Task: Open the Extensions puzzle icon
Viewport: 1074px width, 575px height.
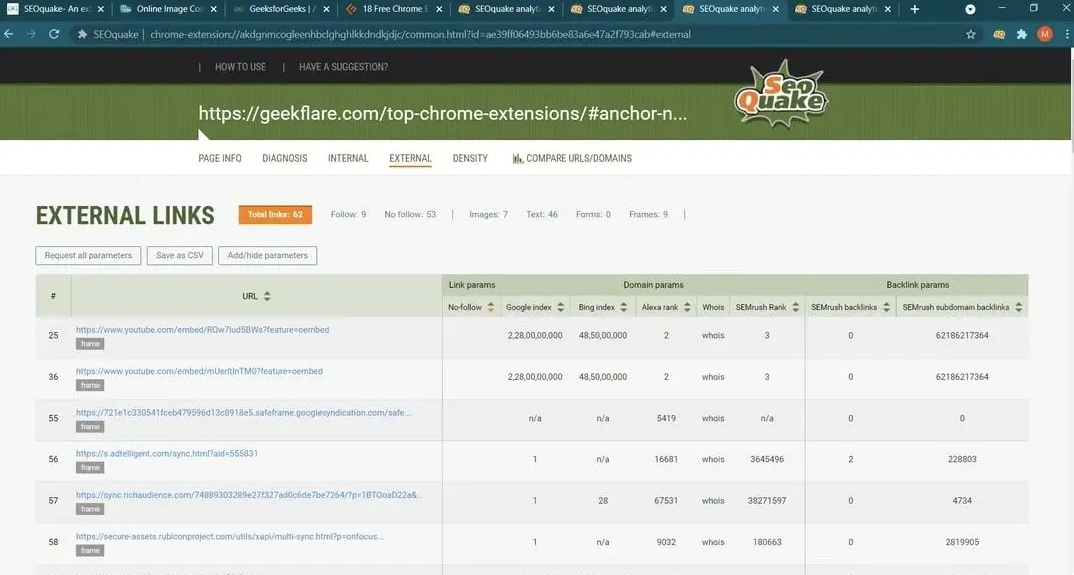Action: tap(1022, 34)
